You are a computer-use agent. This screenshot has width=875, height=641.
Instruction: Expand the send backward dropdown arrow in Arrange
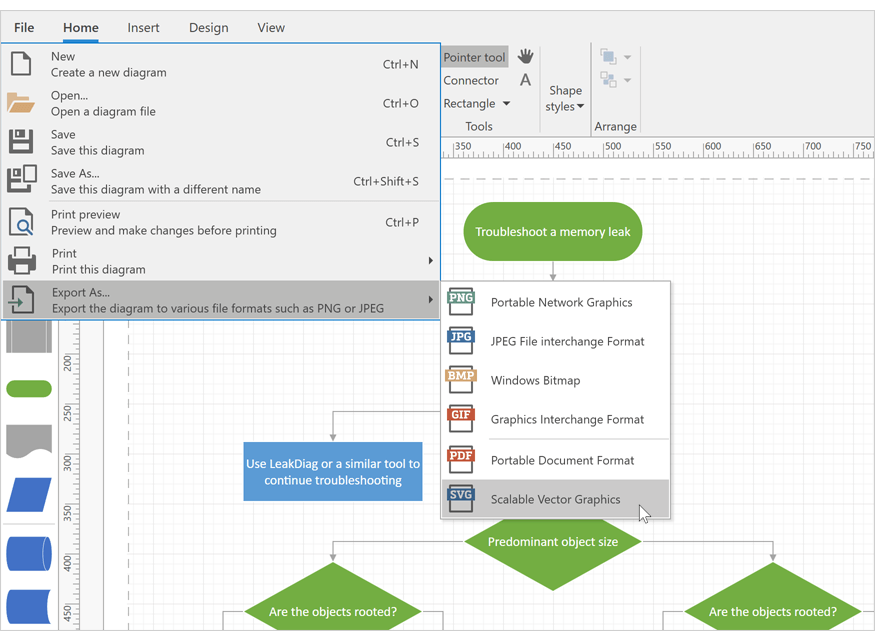(628, 80)
